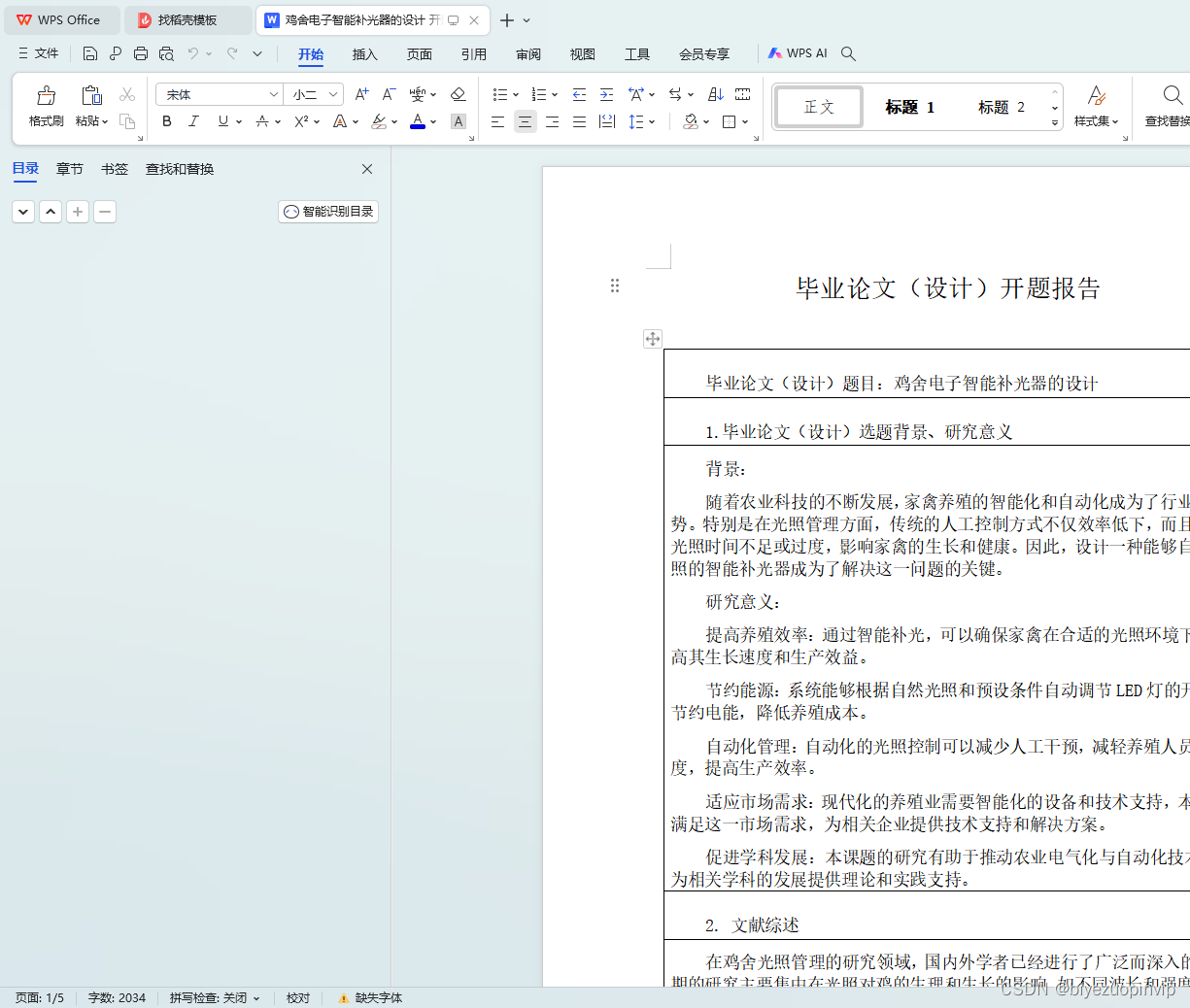This screenshot has height=1008, width=1190.
Task: Click the Find and Replace (查找替换) magnifier icon
Action: [1173, 95]
